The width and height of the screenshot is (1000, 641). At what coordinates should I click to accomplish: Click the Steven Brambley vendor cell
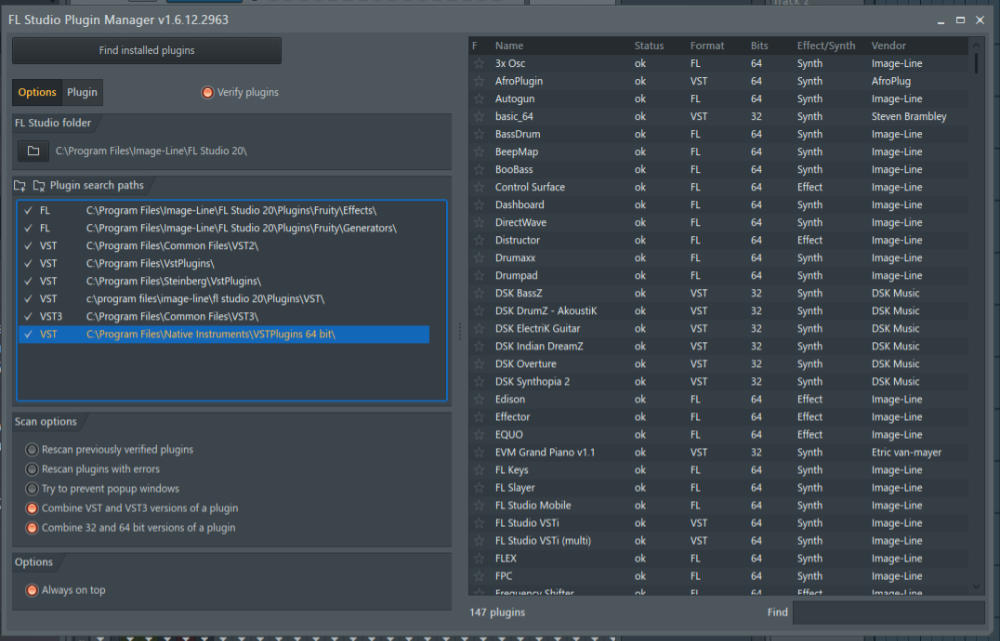(x=909, y=117)
